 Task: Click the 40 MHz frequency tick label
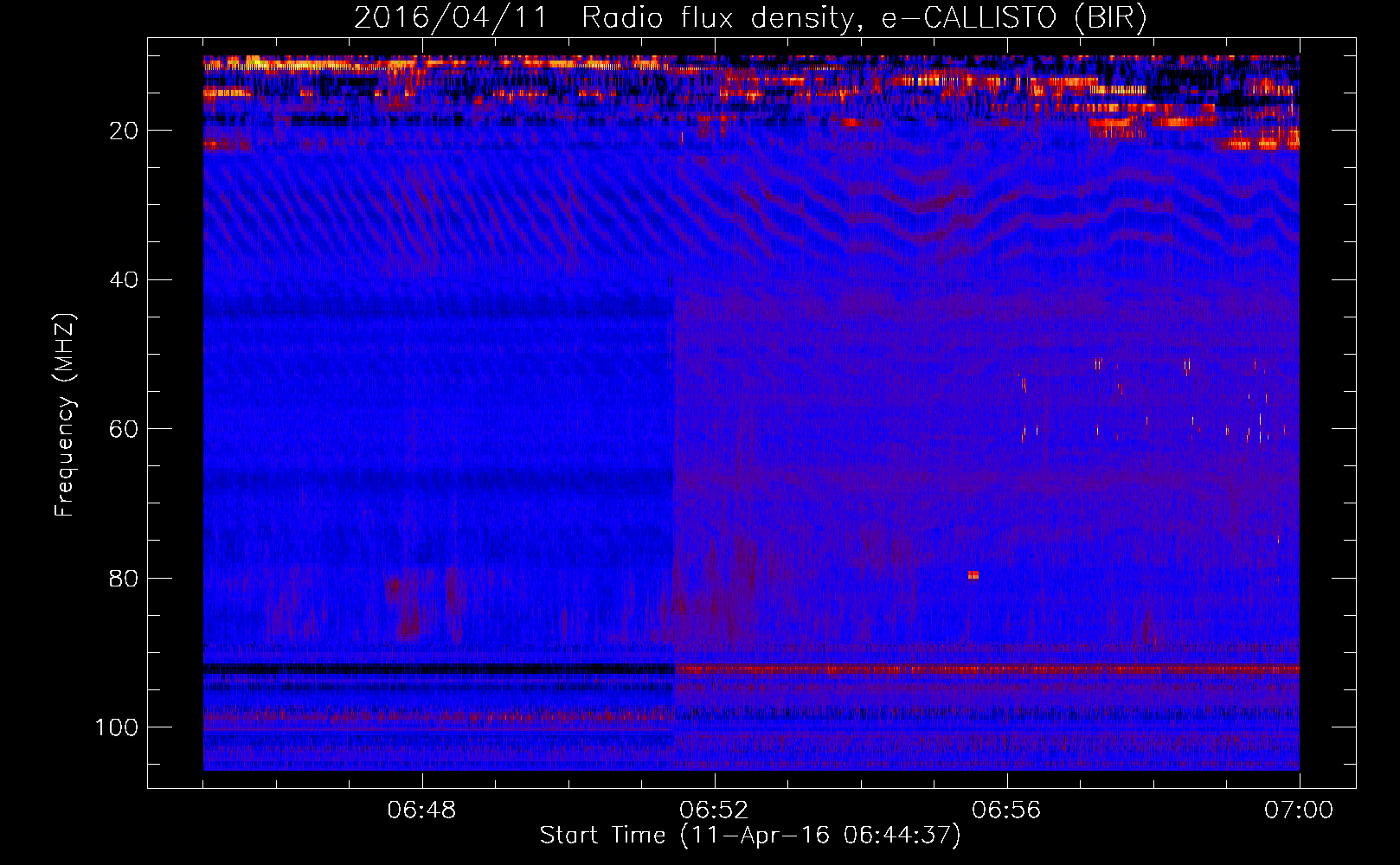click(x=124, y=279)
